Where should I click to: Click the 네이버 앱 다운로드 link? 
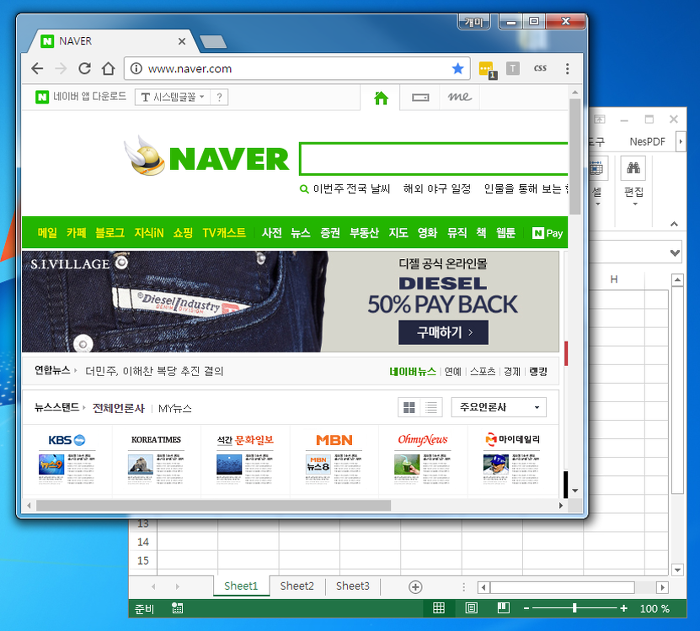pos(81,96)
